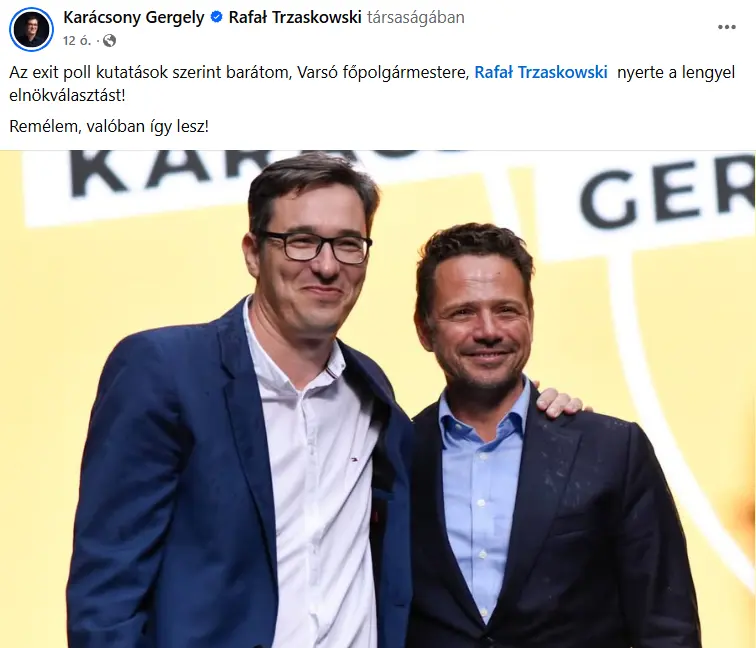The height and width of the screenshot is (648, 756).
Task: Click the globe public privacy icon
Action: tap(109, 40)
